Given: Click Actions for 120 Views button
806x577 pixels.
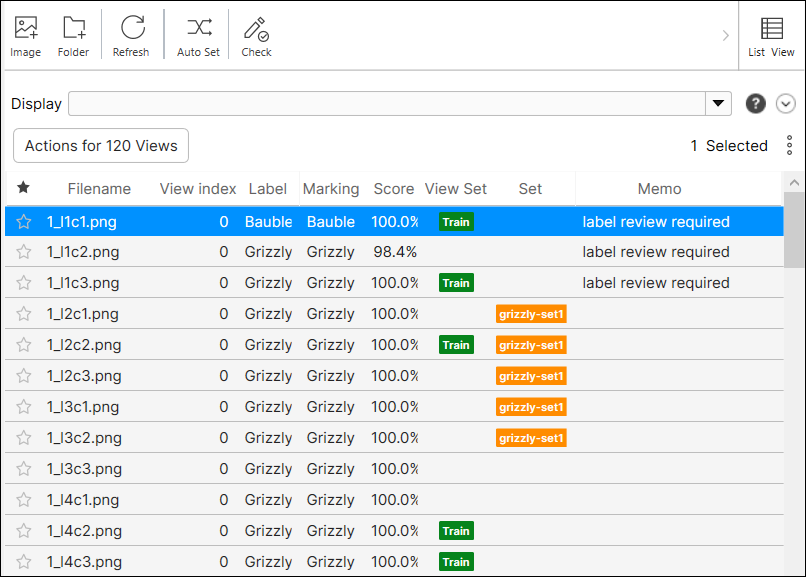Looking at the screenshot, I should tap(101, 146).
